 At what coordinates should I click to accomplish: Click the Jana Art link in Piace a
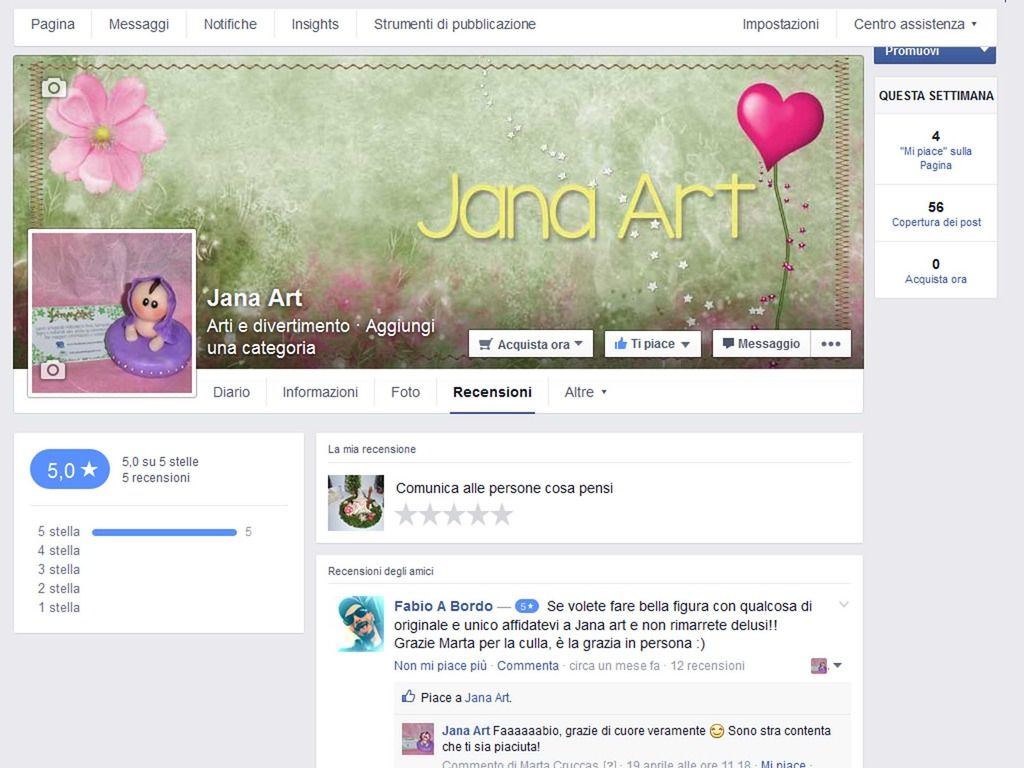click(x=487, y=697)
